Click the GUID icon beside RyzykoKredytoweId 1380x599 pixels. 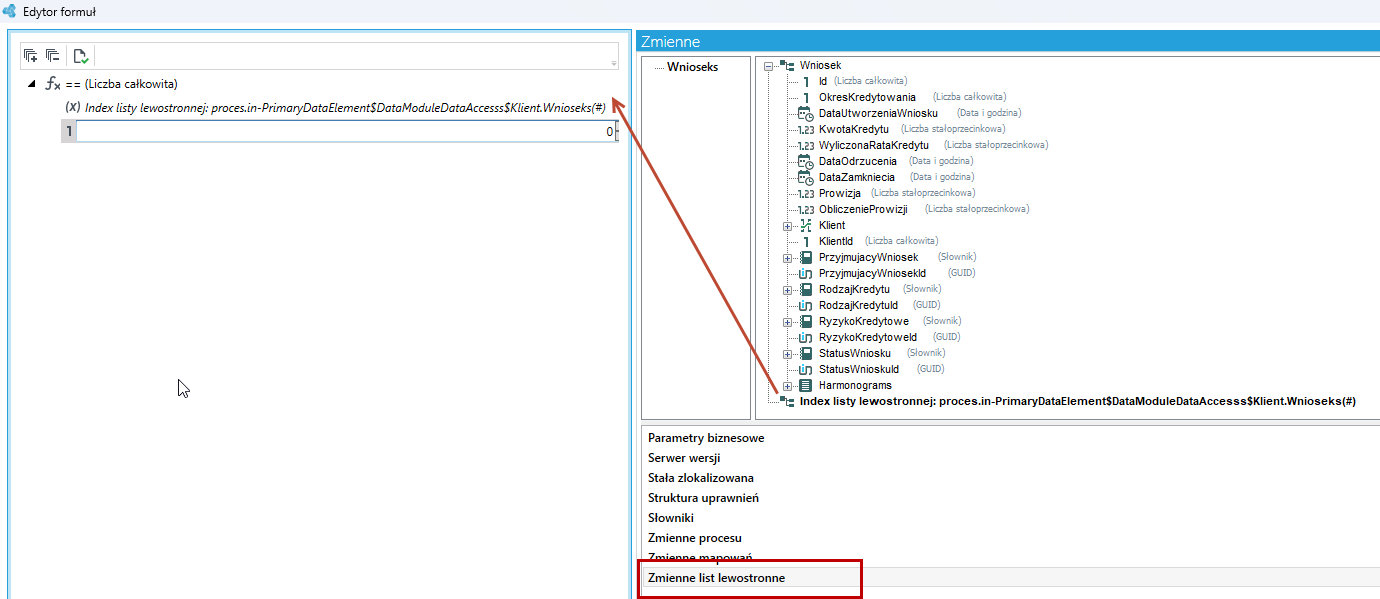click(806, 337)
